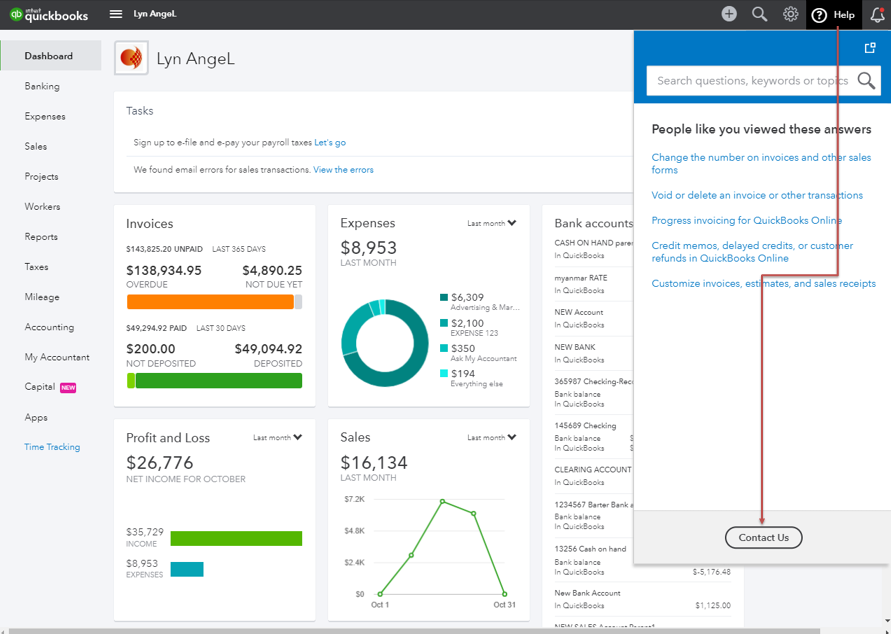Open Projects in the sidebar

41,176
